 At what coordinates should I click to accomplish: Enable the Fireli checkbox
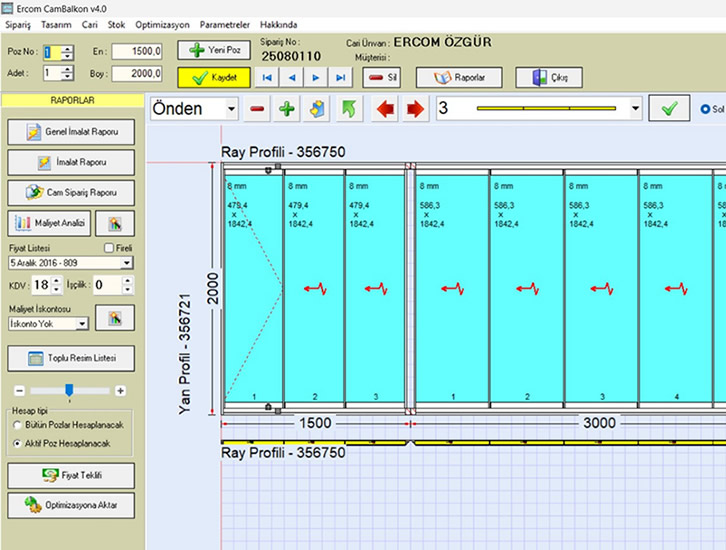click(110, 247)
